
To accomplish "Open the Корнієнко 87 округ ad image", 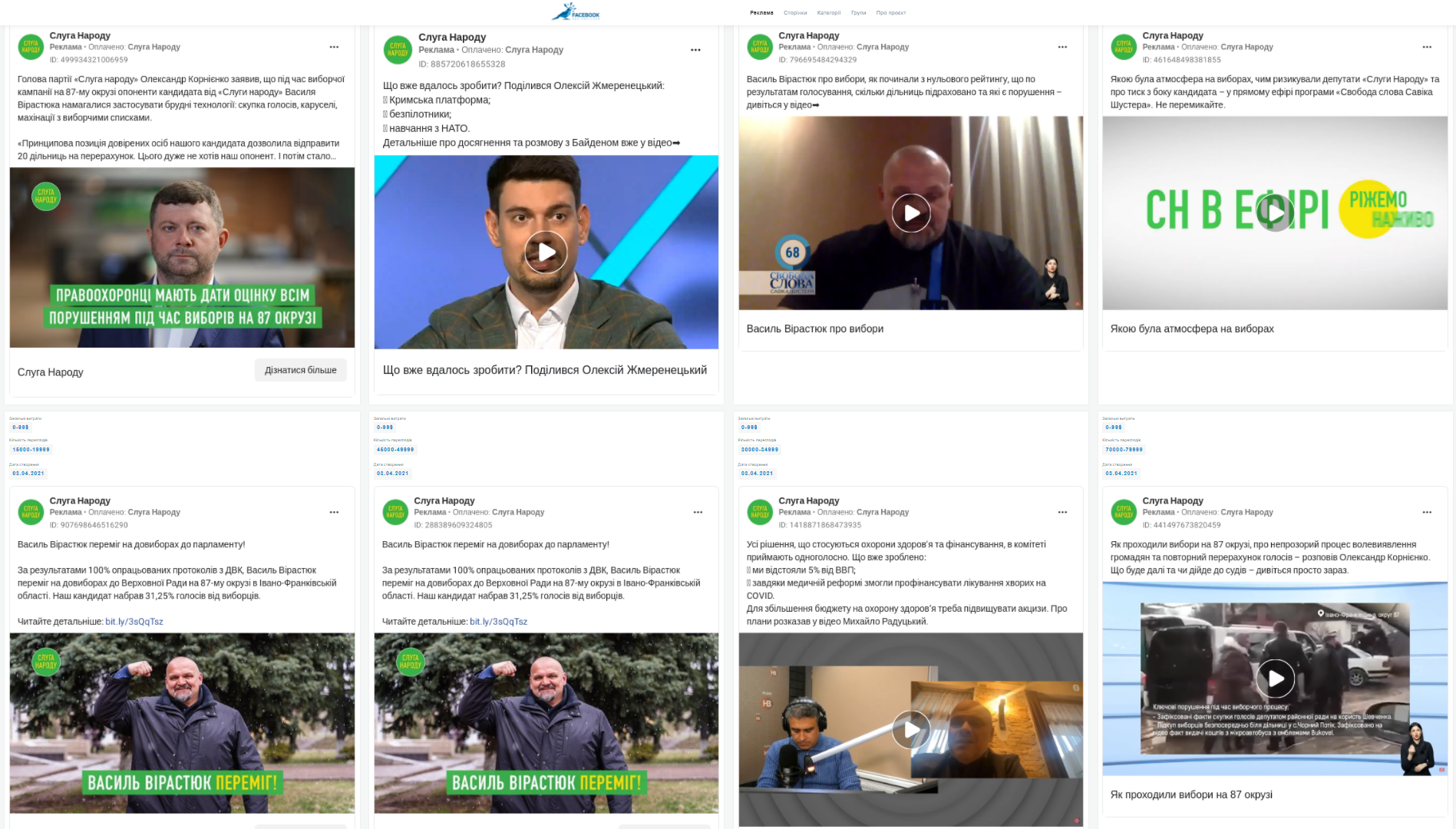I will (x=182, y=257).
